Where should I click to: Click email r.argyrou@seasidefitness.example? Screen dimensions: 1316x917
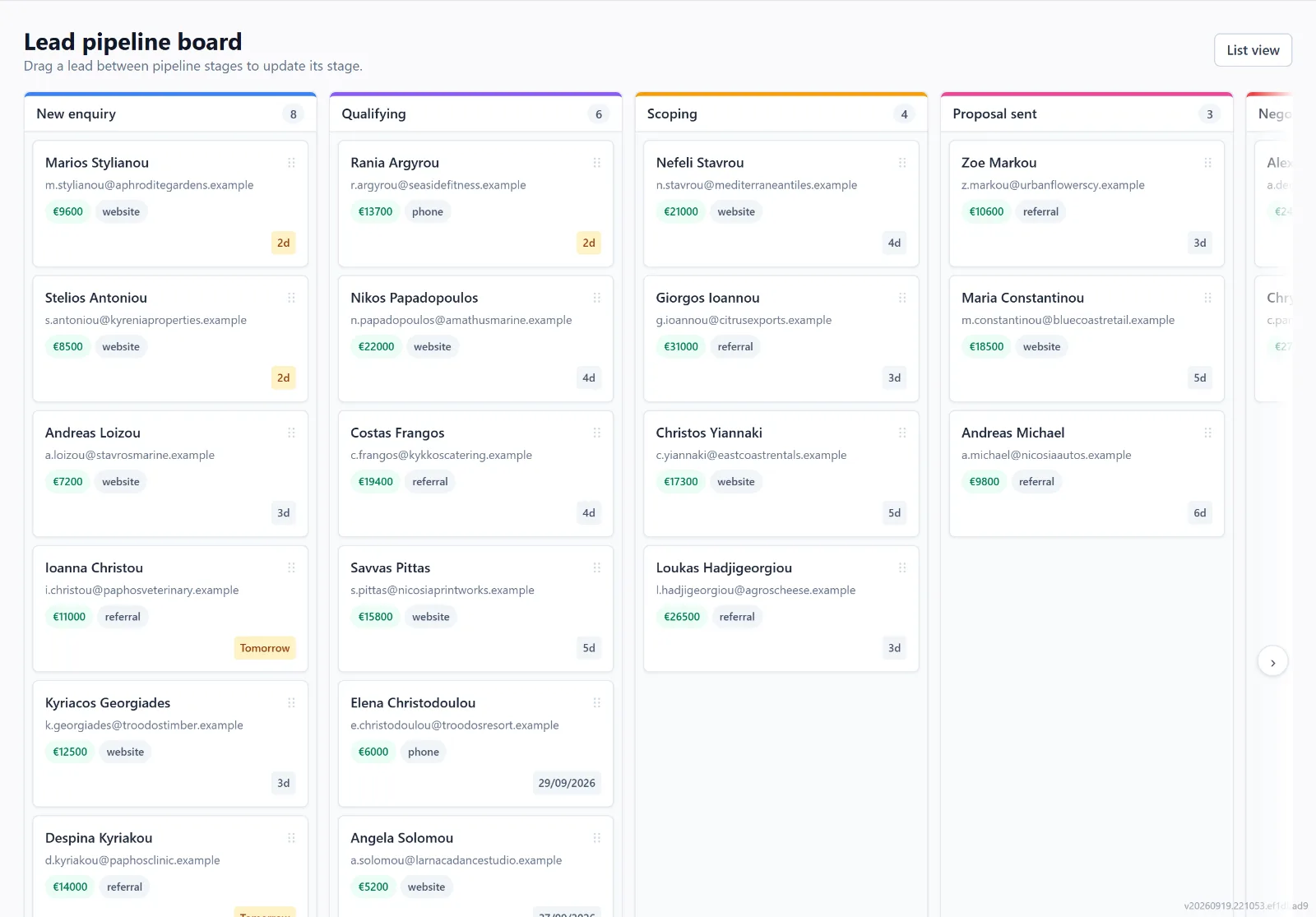[x=438, y=185]
